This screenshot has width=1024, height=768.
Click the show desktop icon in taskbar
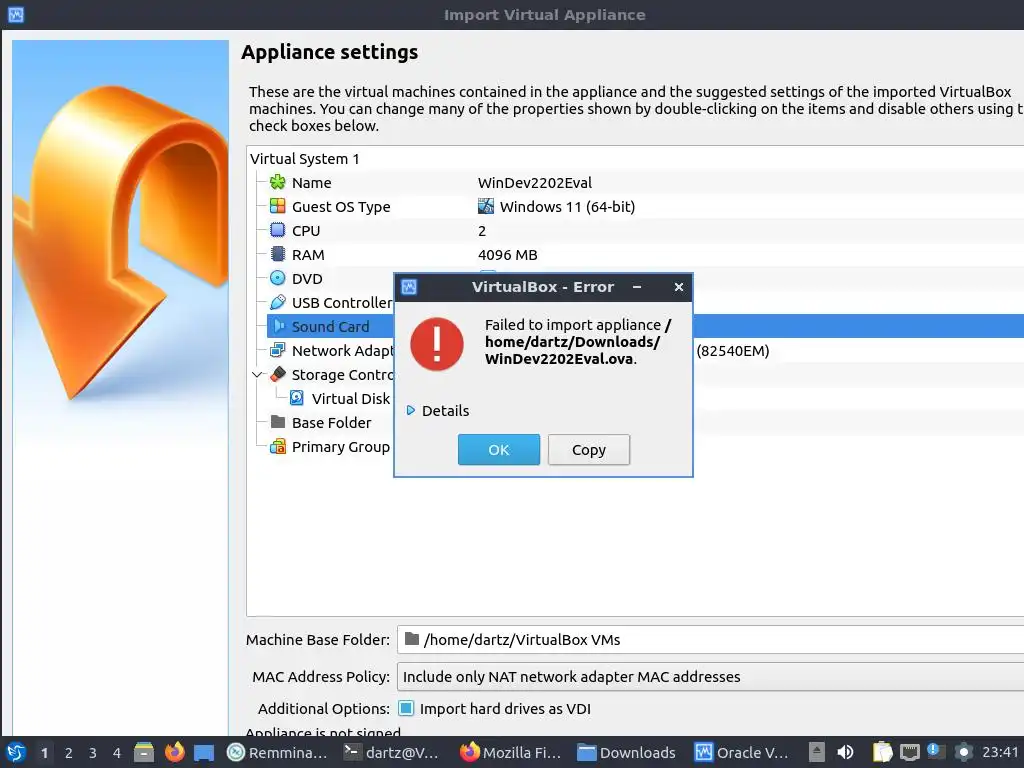[x=204, y=753]
